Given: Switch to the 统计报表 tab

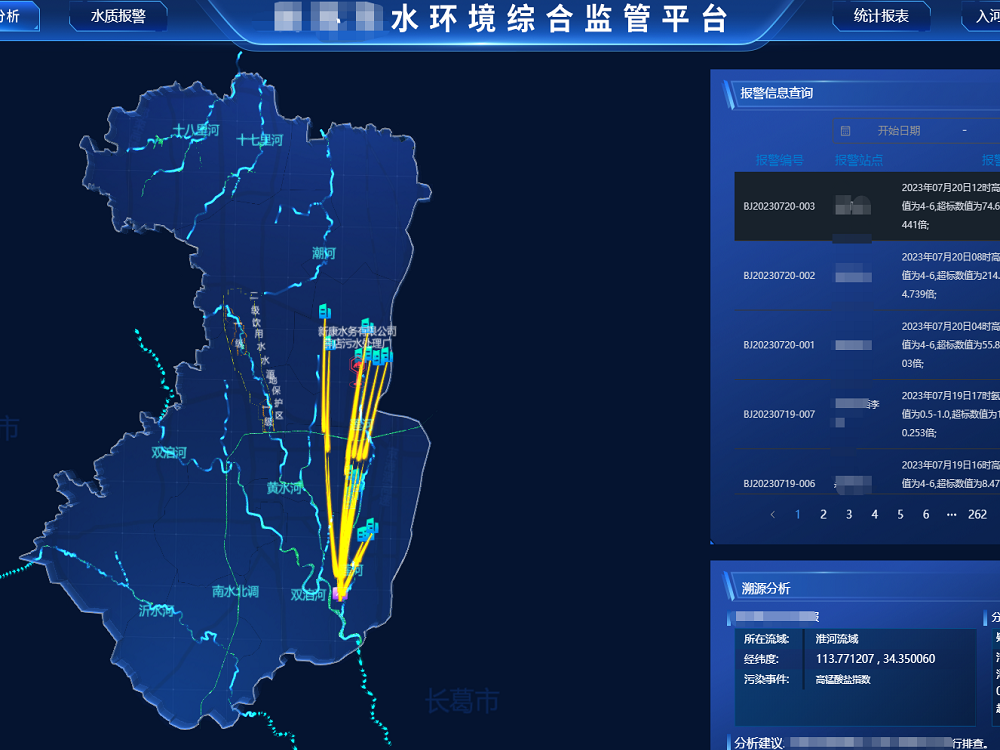Looking at the screenshot, I should tap(881, 16).
